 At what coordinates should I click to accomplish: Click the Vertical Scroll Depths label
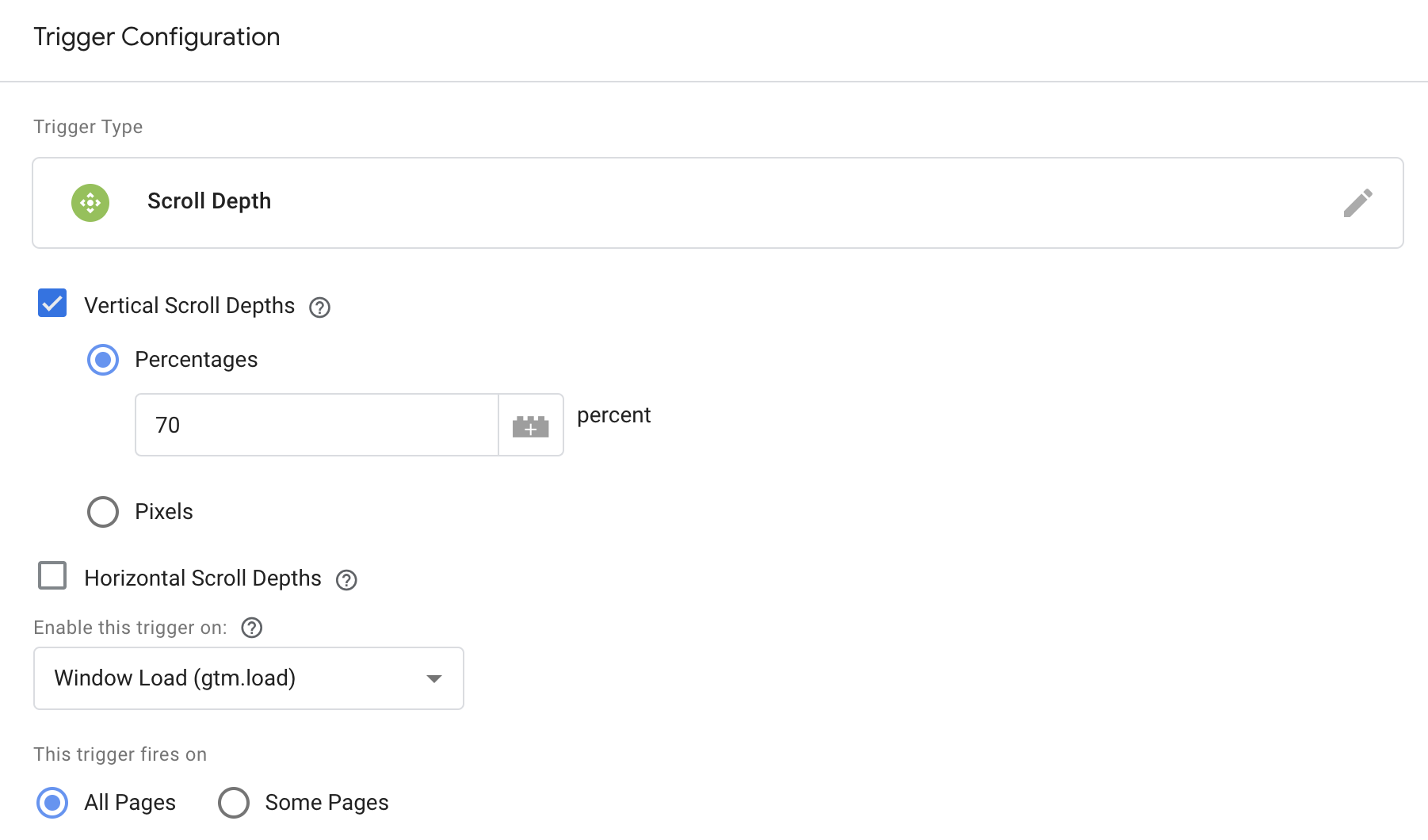pyautogui.click(x=189, y=306)
